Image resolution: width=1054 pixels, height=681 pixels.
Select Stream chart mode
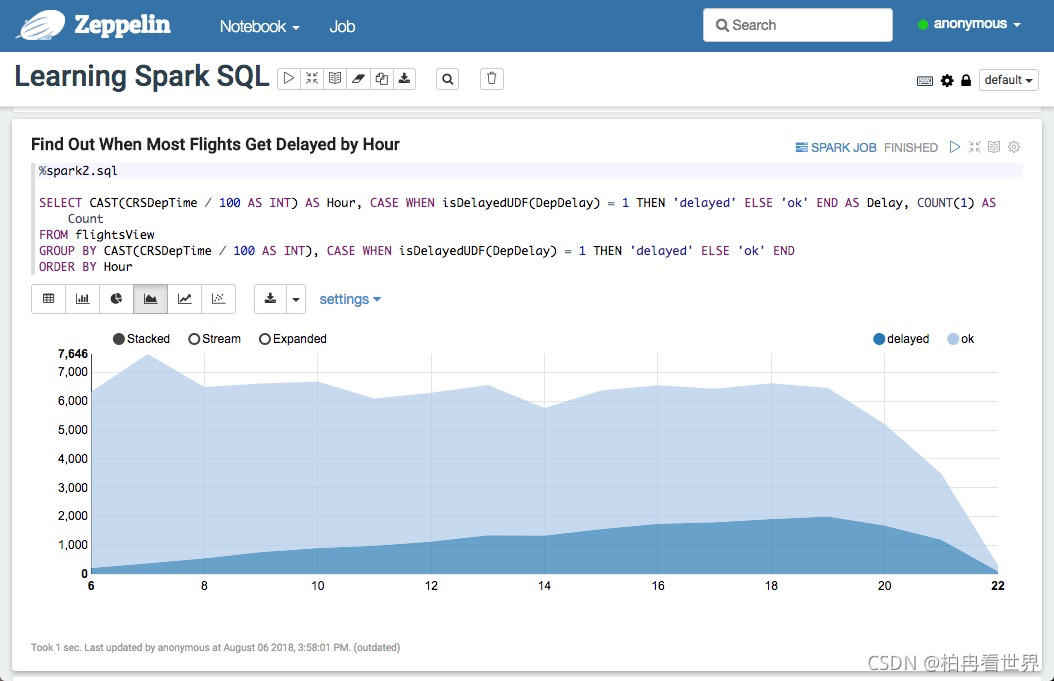(214, 339)
